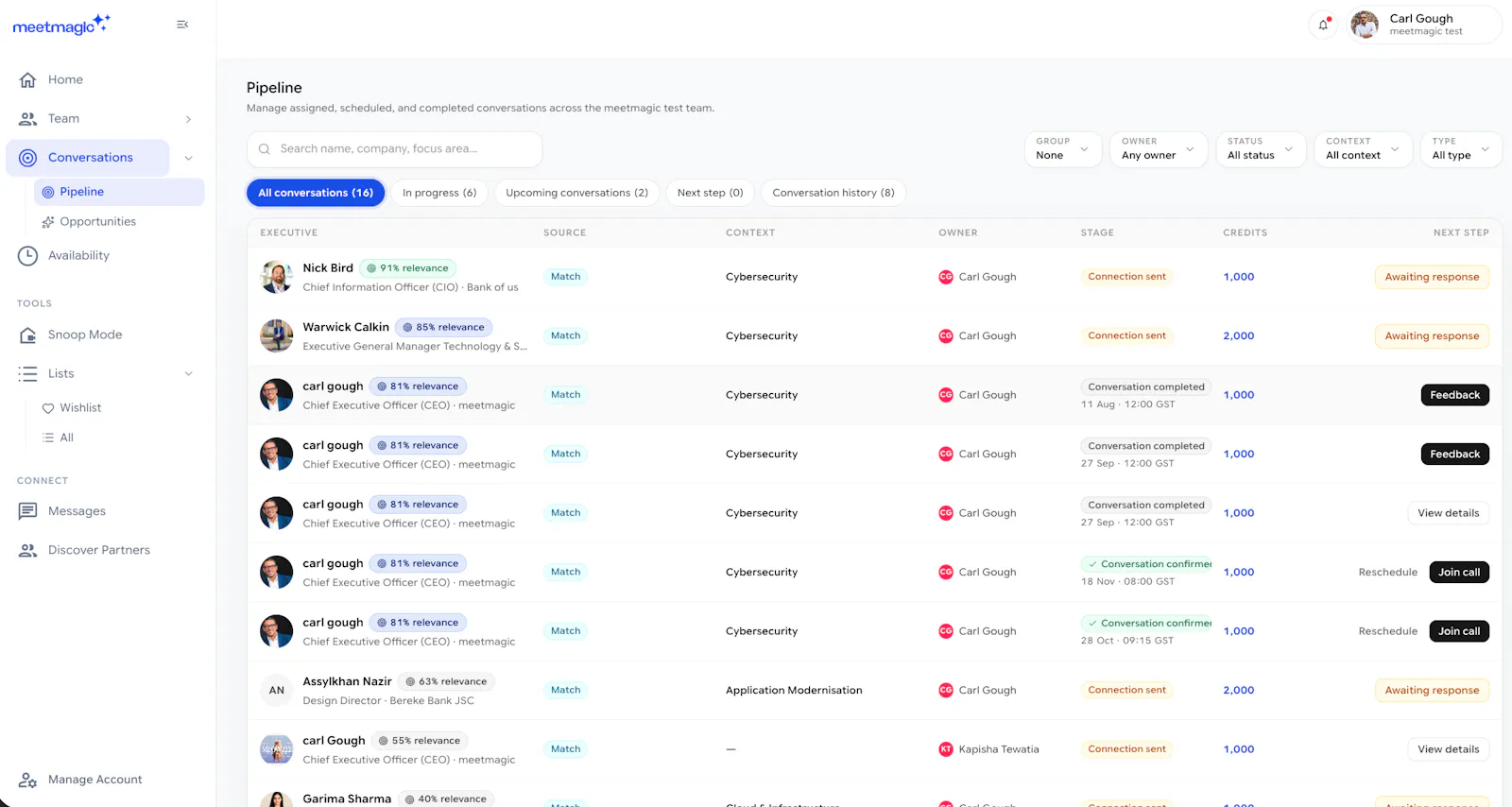1512x807 pixels.
Task: Click the Team people icon
Action: pyautogui.click(x=28, y=119)
